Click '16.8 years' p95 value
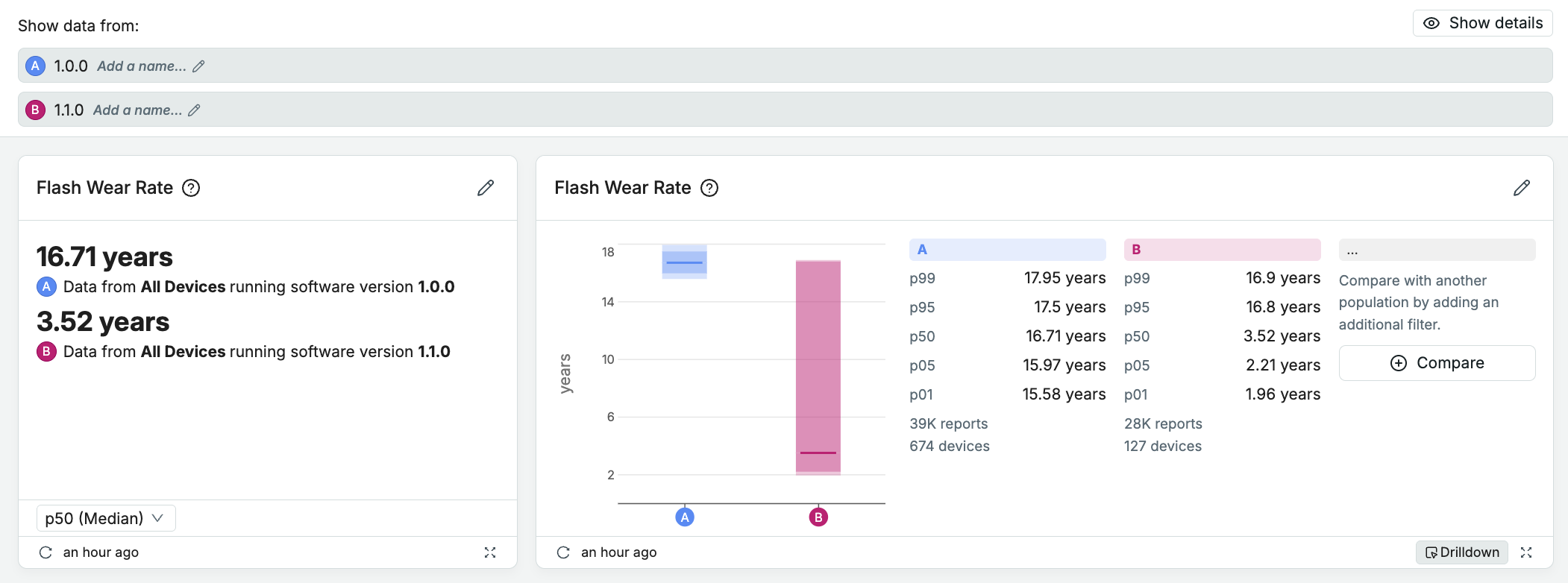This screenshot has width=1568, height=583. coord(1283,307)
